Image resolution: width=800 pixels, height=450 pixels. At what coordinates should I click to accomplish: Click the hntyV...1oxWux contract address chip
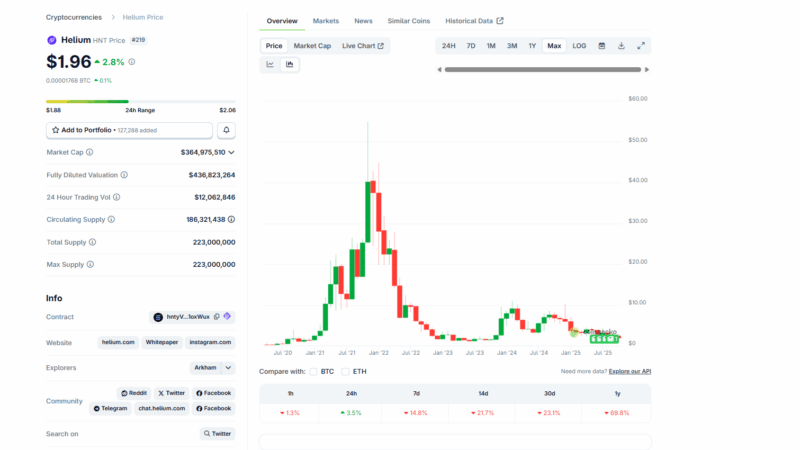pyautogui.click(x=192, y=317)
